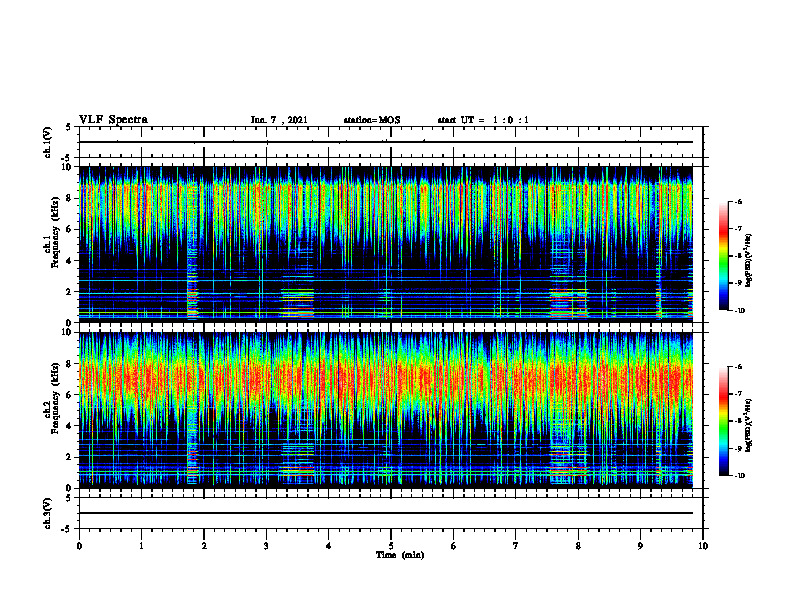This screenshot has height=612, width=792.
Task: Click the ch.3(V) axis label
Action: pos(47,513)
